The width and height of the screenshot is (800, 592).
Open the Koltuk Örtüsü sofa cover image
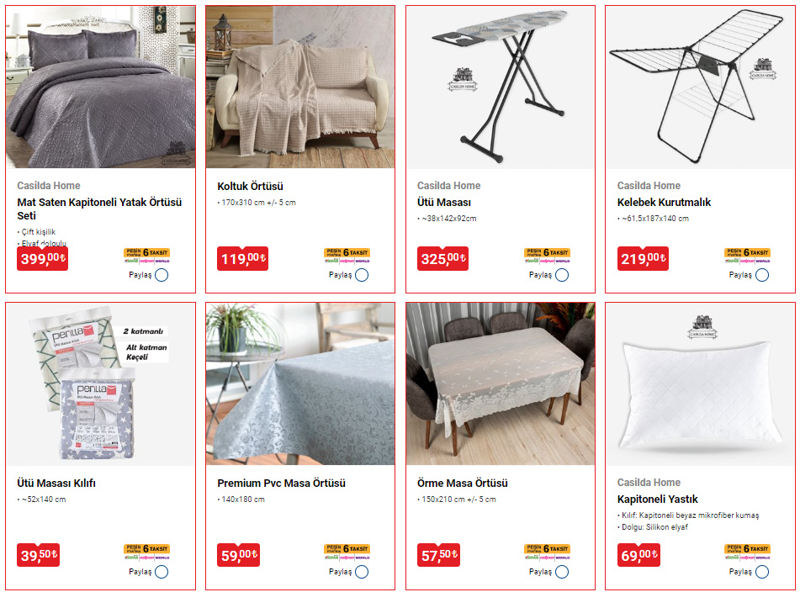[x=301, y=87]
